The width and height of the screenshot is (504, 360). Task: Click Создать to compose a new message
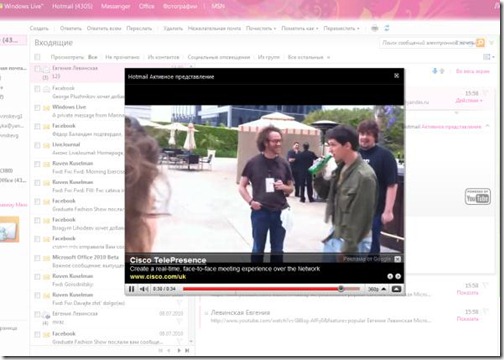pyautogui.click(x=39, y=28)
